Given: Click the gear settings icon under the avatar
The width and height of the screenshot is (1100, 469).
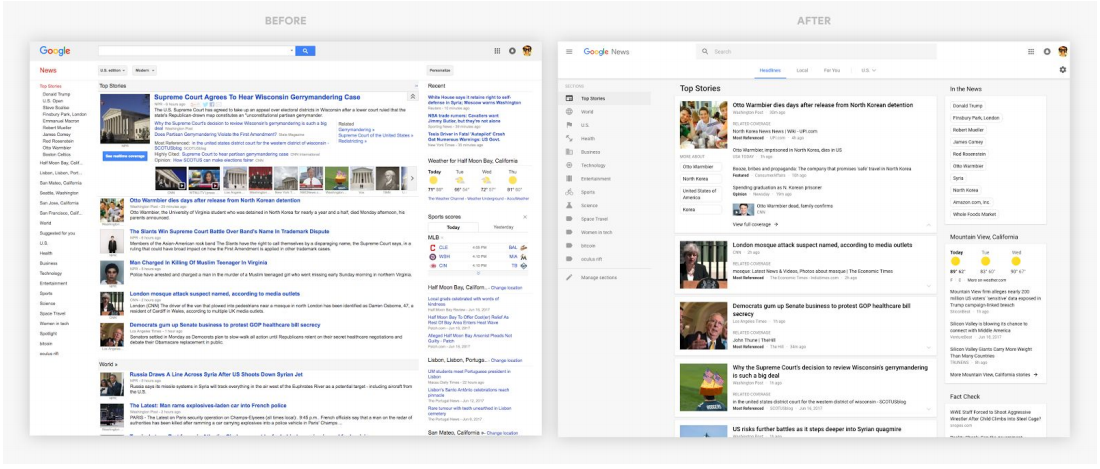Looking at the screenshot, I should pyautogui.click(x=1062, y=70).
